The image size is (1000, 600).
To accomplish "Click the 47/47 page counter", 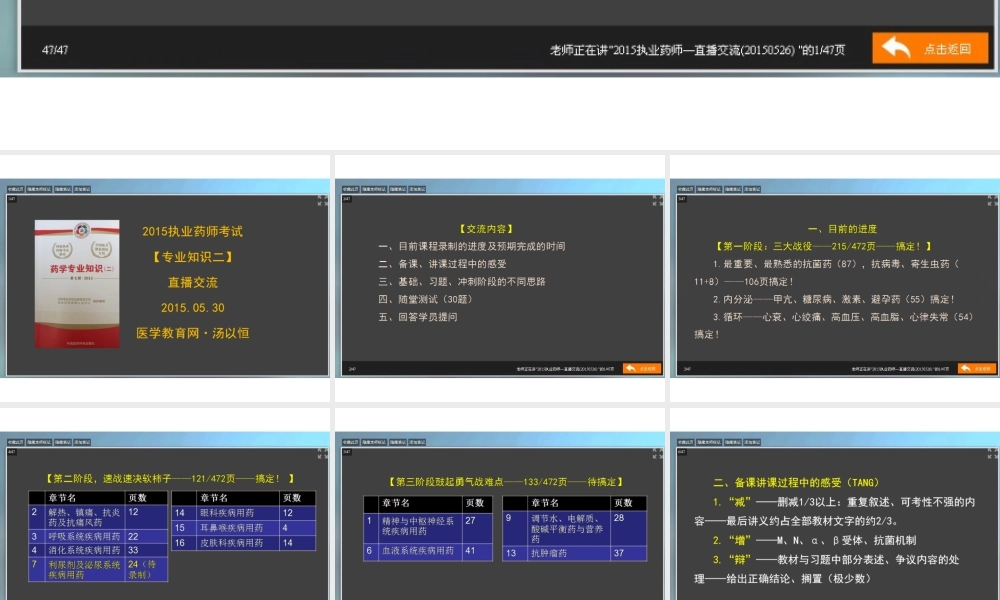I will pos(55,50).
